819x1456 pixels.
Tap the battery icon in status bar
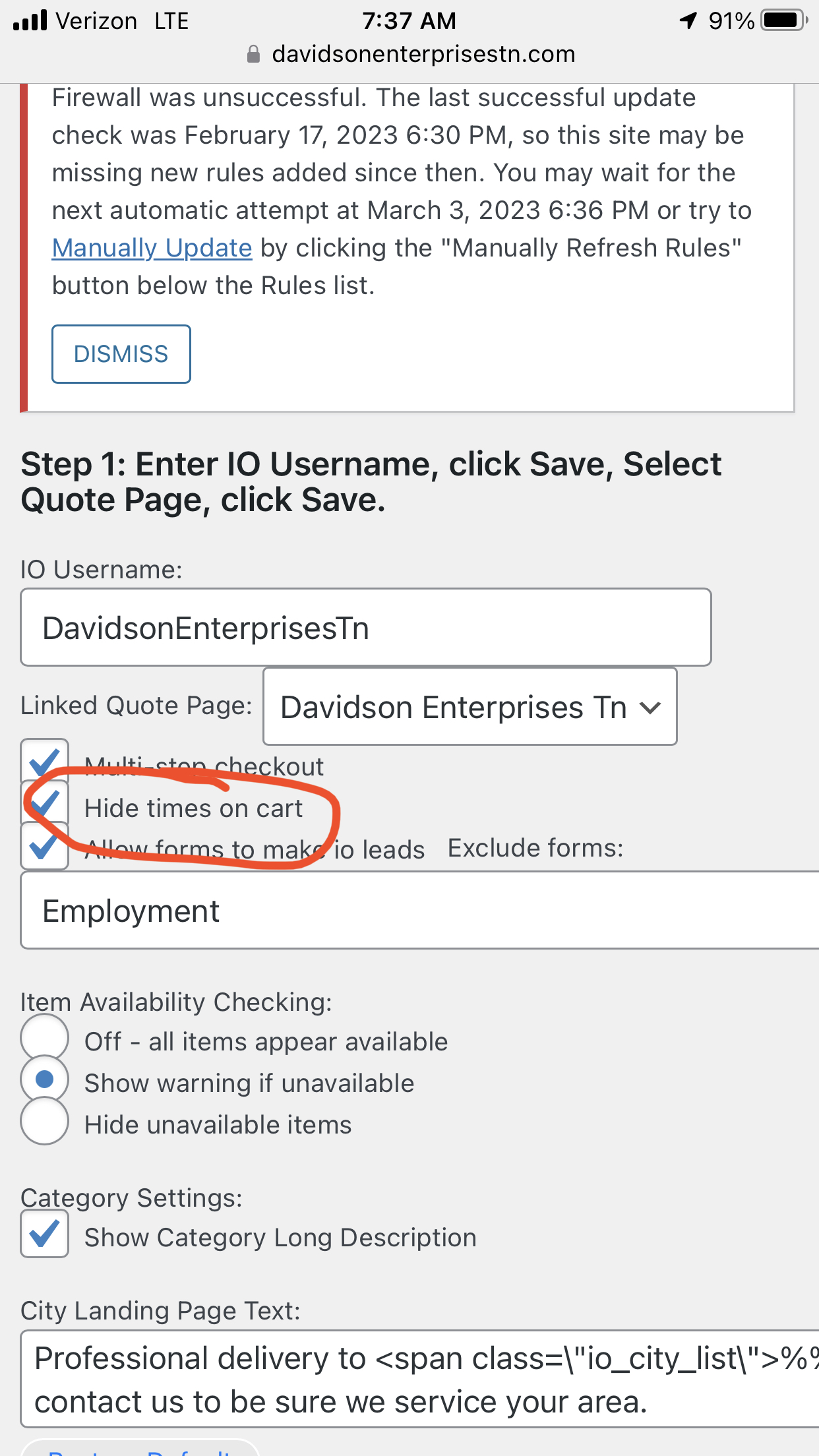click(783, 20)
